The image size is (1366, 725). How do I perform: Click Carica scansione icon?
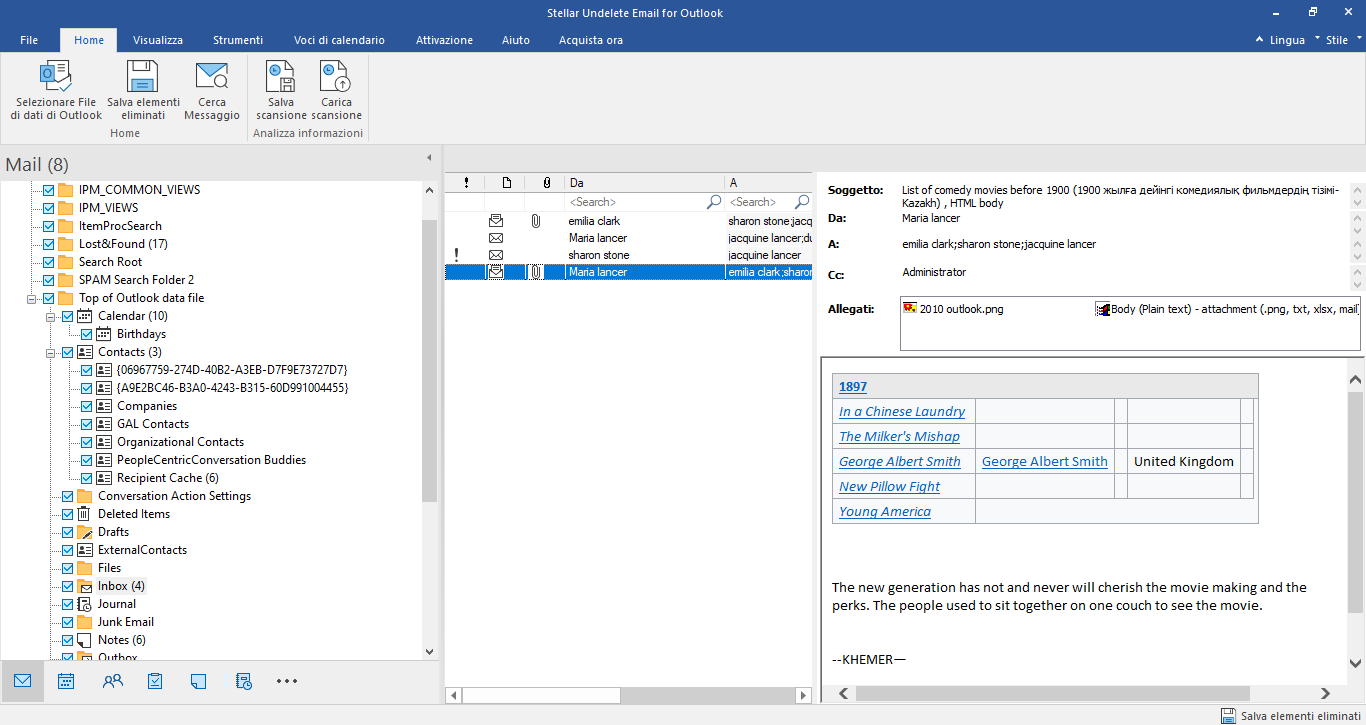[x=336, y=77]
